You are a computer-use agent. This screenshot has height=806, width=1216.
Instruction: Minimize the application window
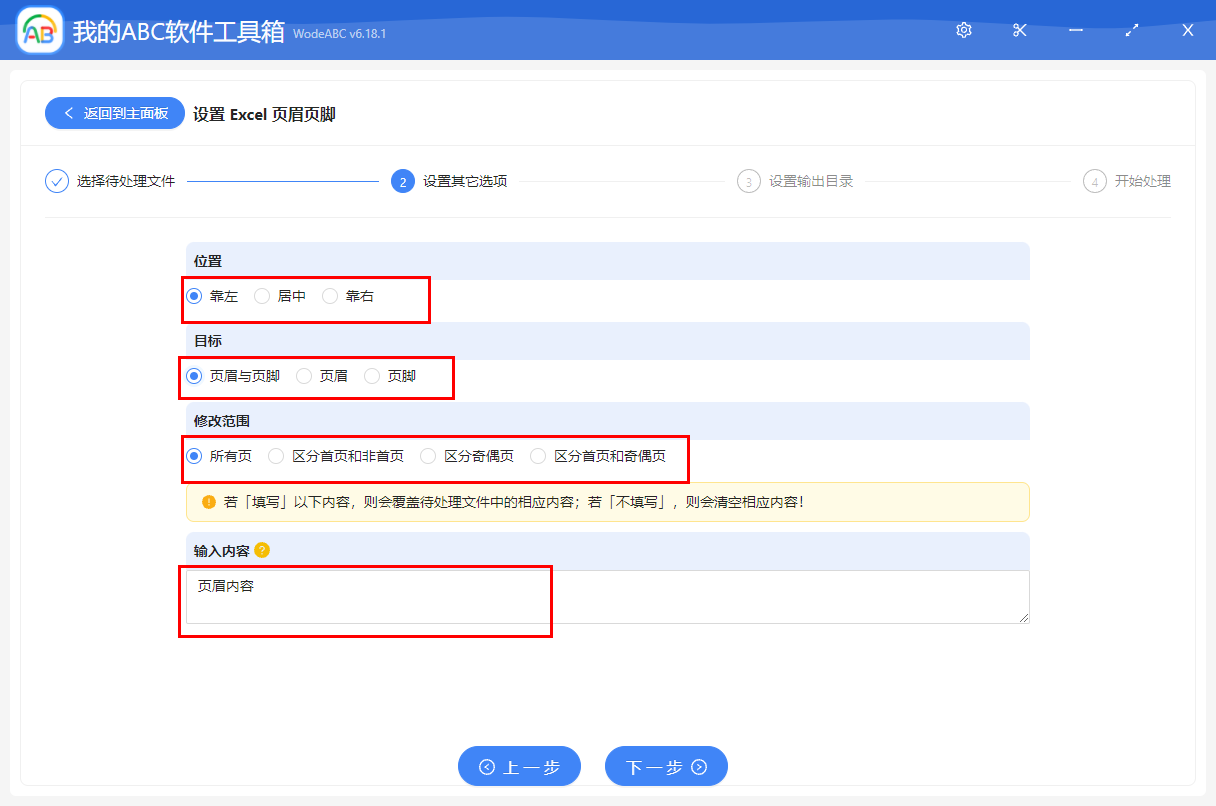1076,30
